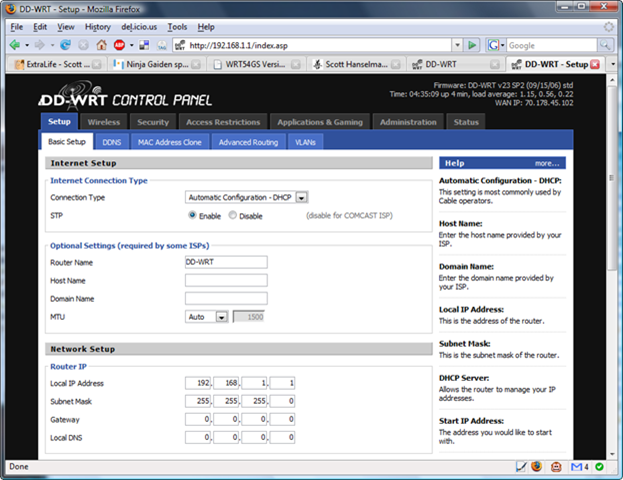Image resolution: width=623 pixels, height=480 pixels.
Task: Click the DD-WRT Control Panel logo
Action: tap(125, 96)
